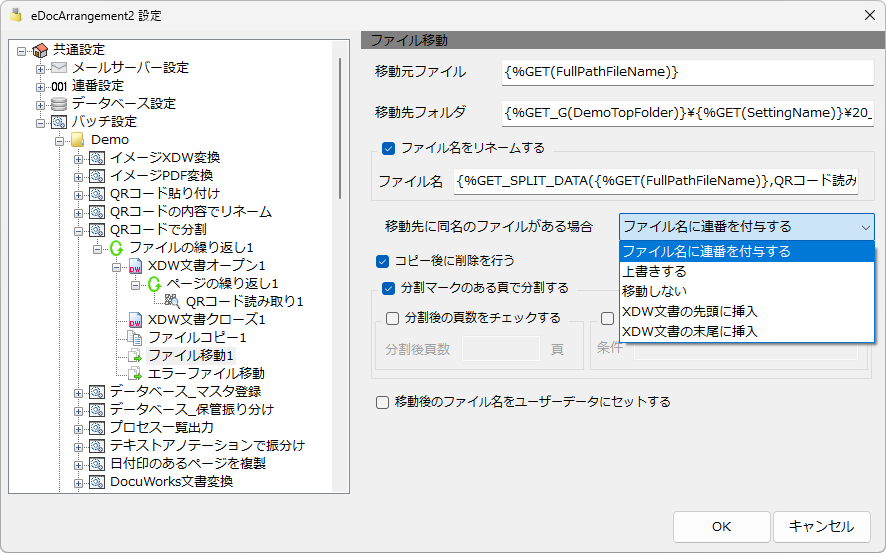
Task: Click the 001 連番設定 icon
Action: 59,86
